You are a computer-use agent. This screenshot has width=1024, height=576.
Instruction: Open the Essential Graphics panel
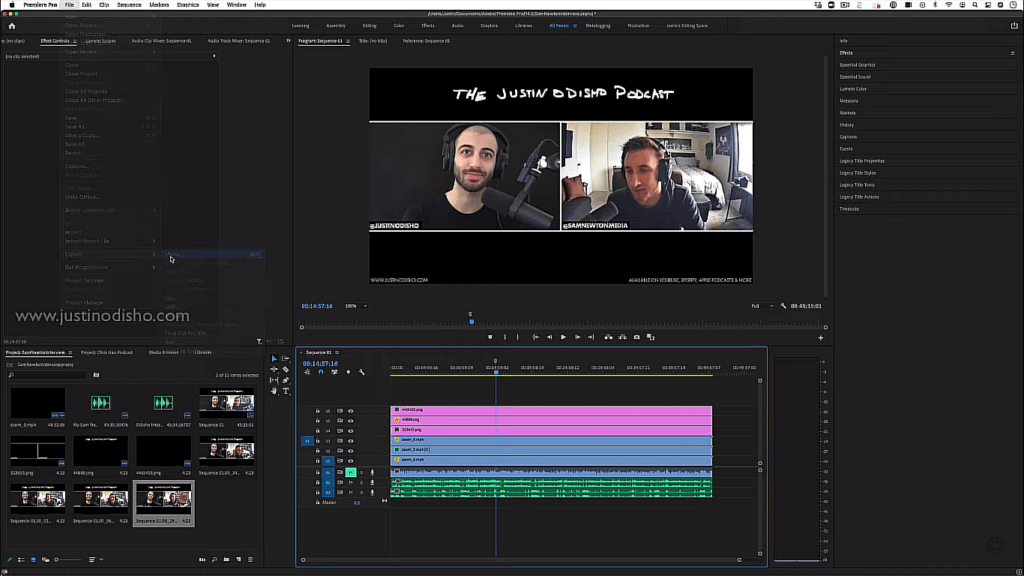point(857,65)
